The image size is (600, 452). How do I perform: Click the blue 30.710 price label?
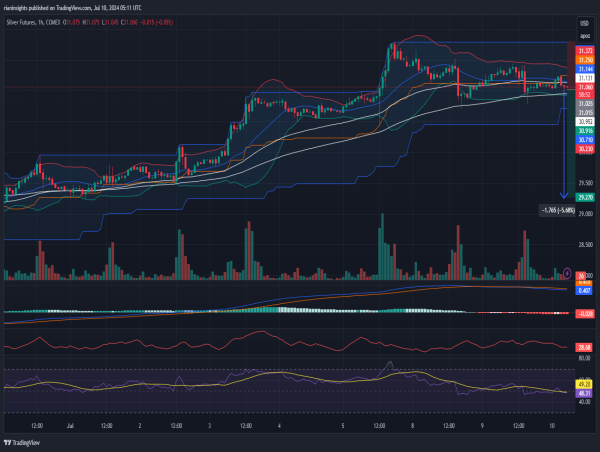click(585, 140)
